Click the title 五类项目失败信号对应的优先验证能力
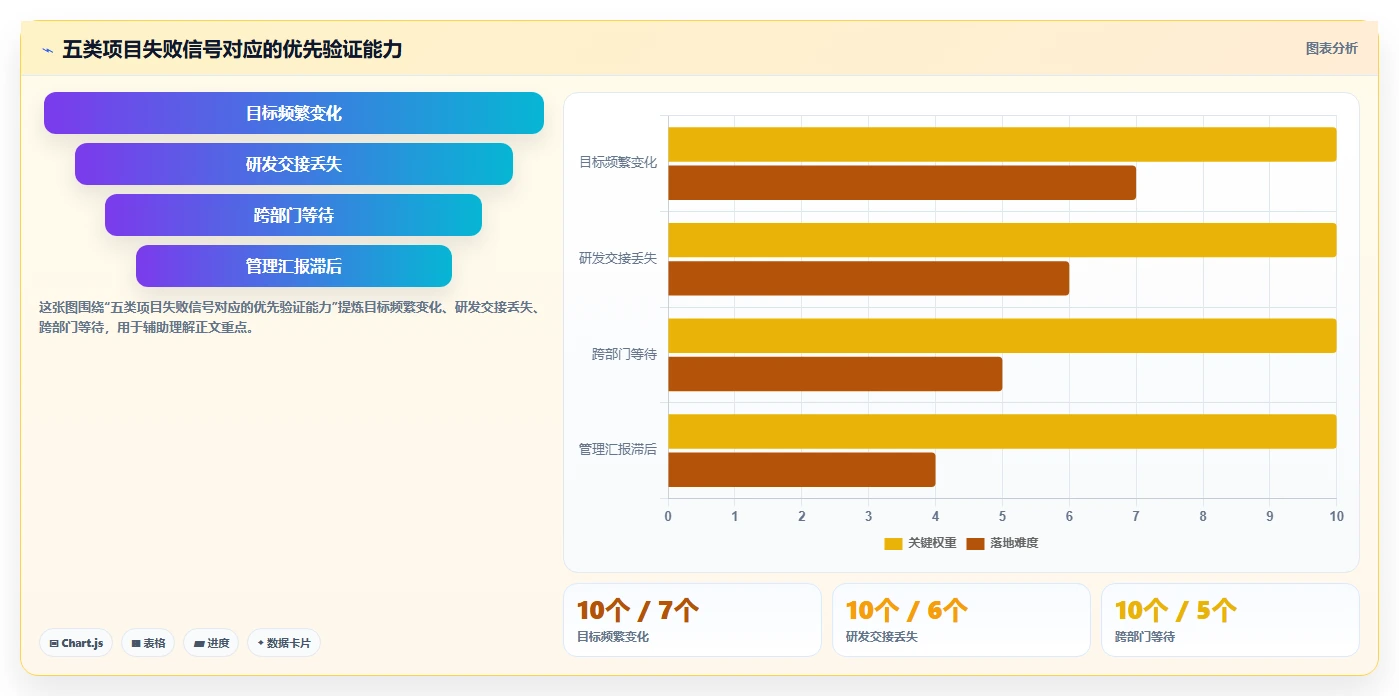Screen dimensions: 1399x696 tap(232, 49)
